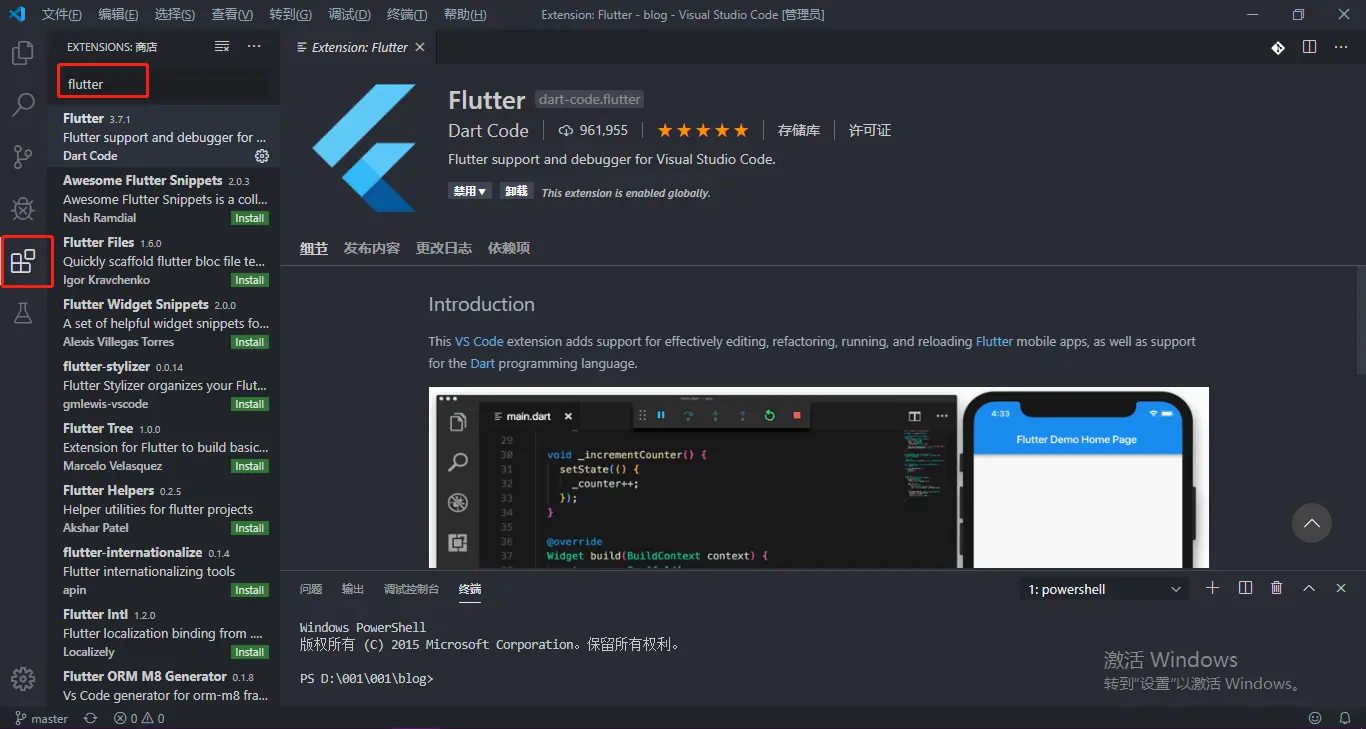The image size is (1366, 729).
Task: Click the notifications bell in the status bar
Action: [1345, 717]
